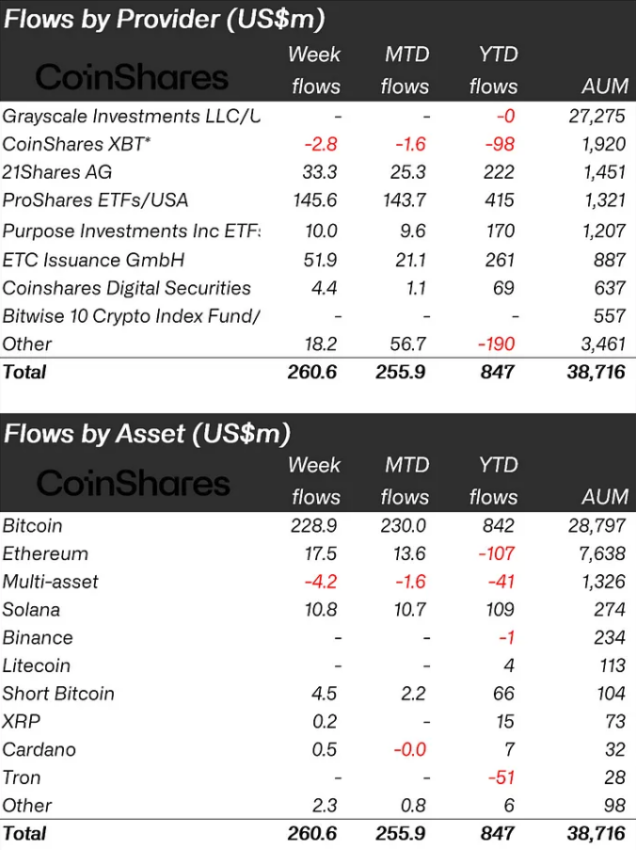Click the CoinShares logo in provider table
The image size is (636, 850).
[132, 77]
